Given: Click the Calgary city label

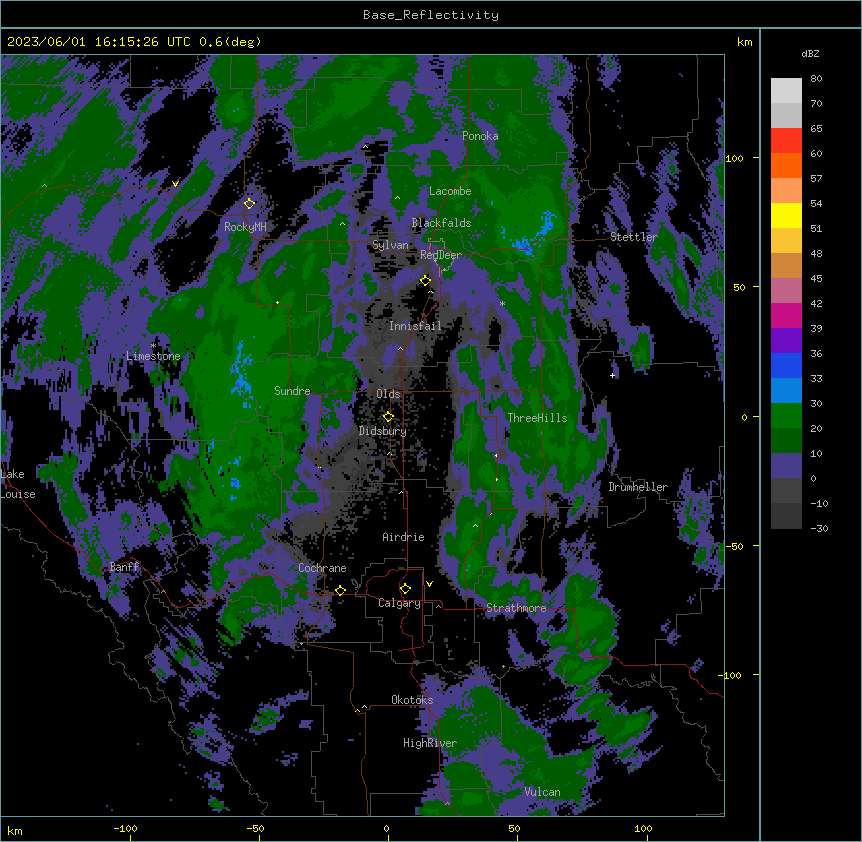Looking at the screenshot, I should pos(399,603).
